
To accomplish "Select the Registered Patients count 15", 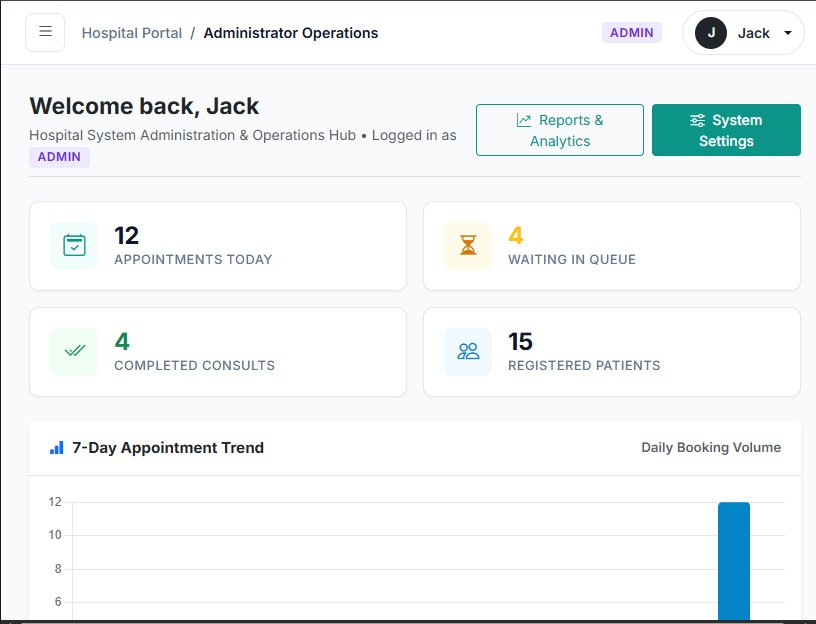I will click(520, 342).
